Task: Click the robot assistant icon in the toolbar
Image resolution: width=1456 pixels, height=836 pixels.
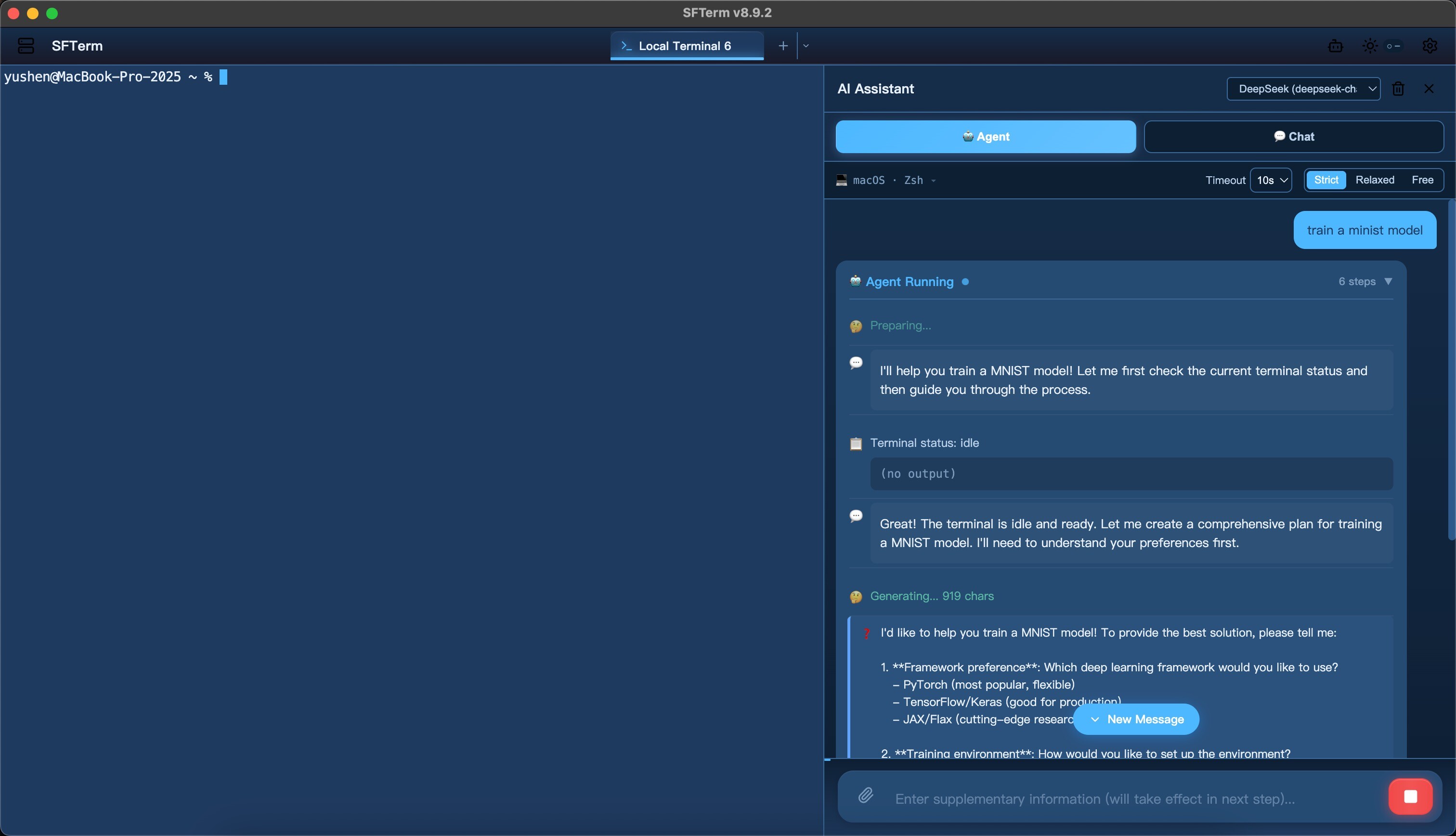Action: [1336, 46]
